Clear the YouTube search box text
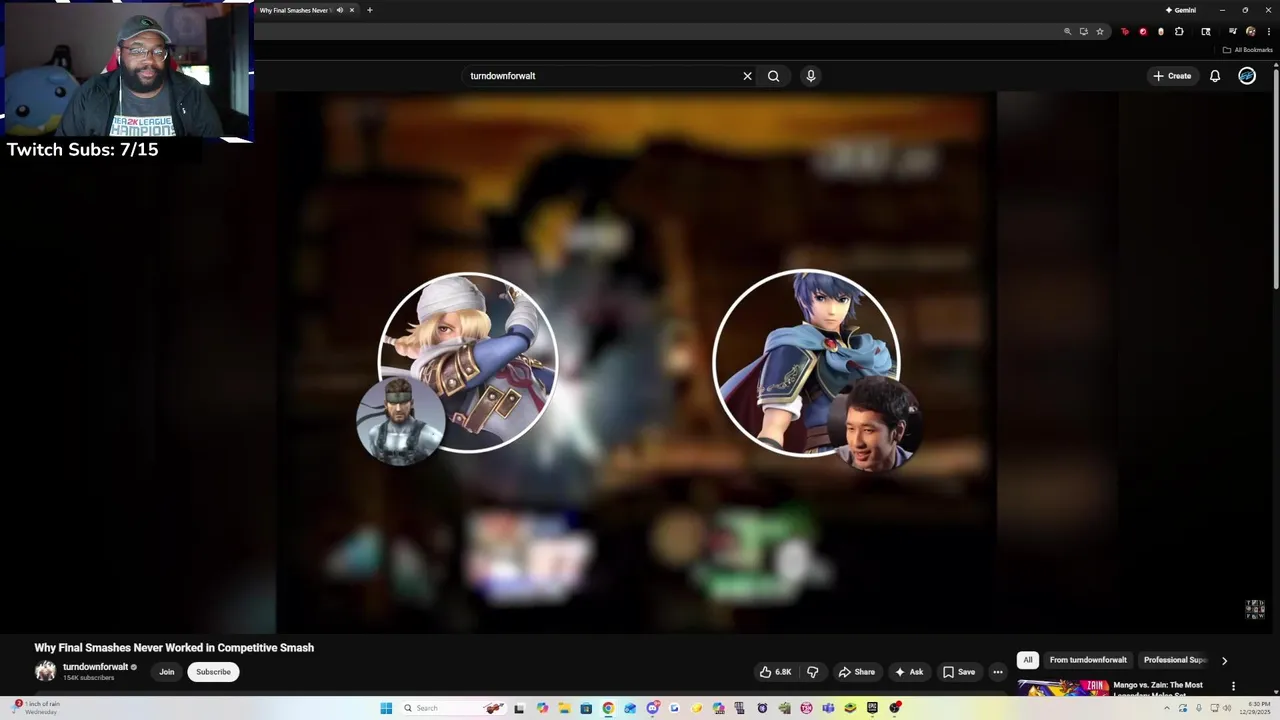 tap(747, 76)
